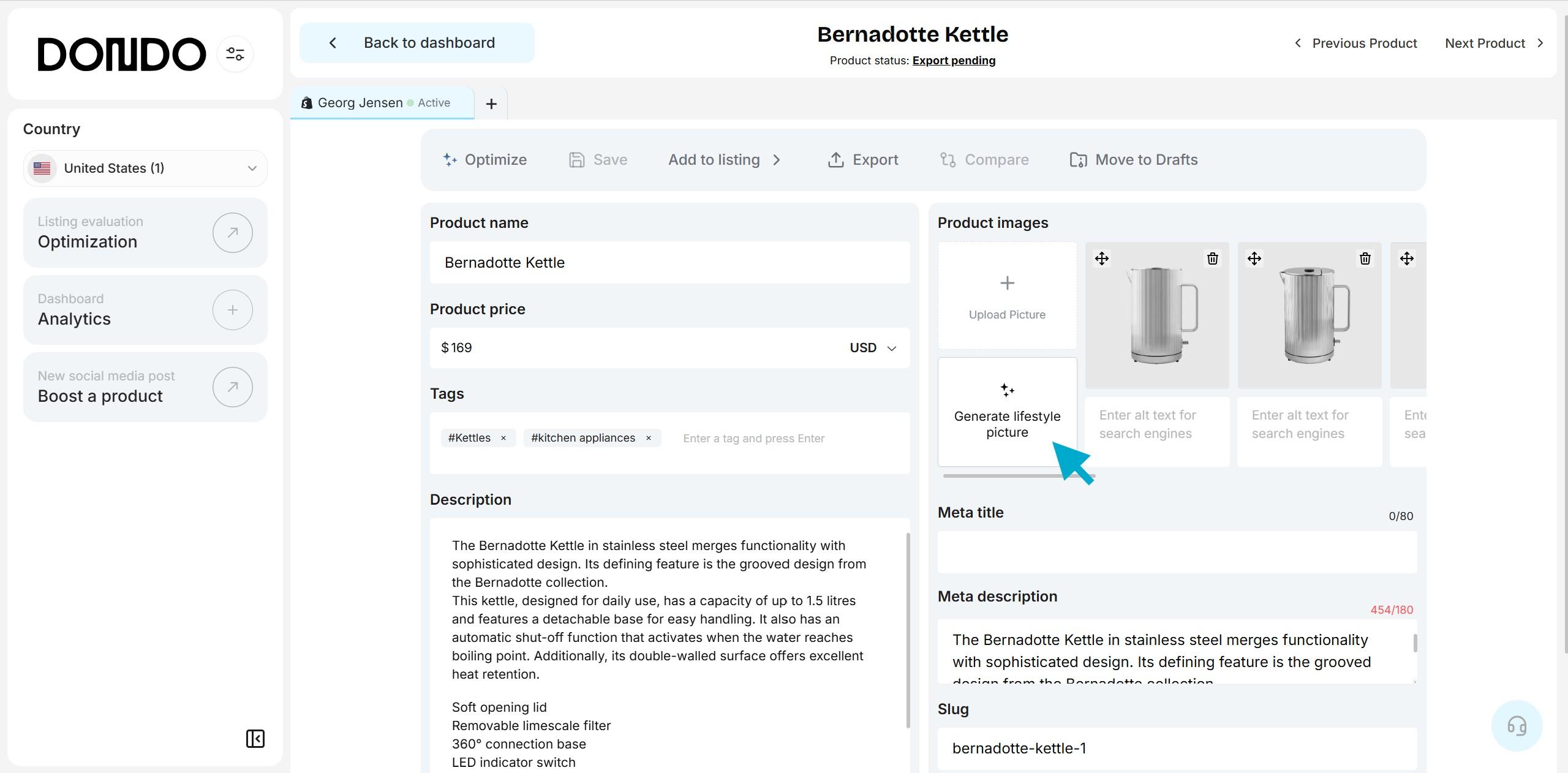Click Generate lifestyle picture tile
Viewport: 1568px width, 773px height.
coord(1006,412)
